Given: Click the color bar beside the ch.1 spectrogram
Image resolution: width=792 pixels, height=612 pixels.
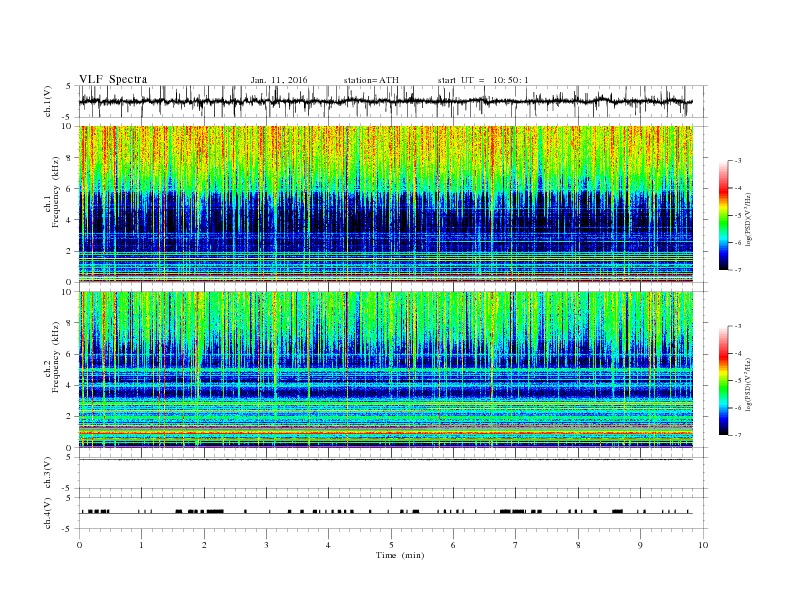Looking at the screenshot, I should (723, 215).
